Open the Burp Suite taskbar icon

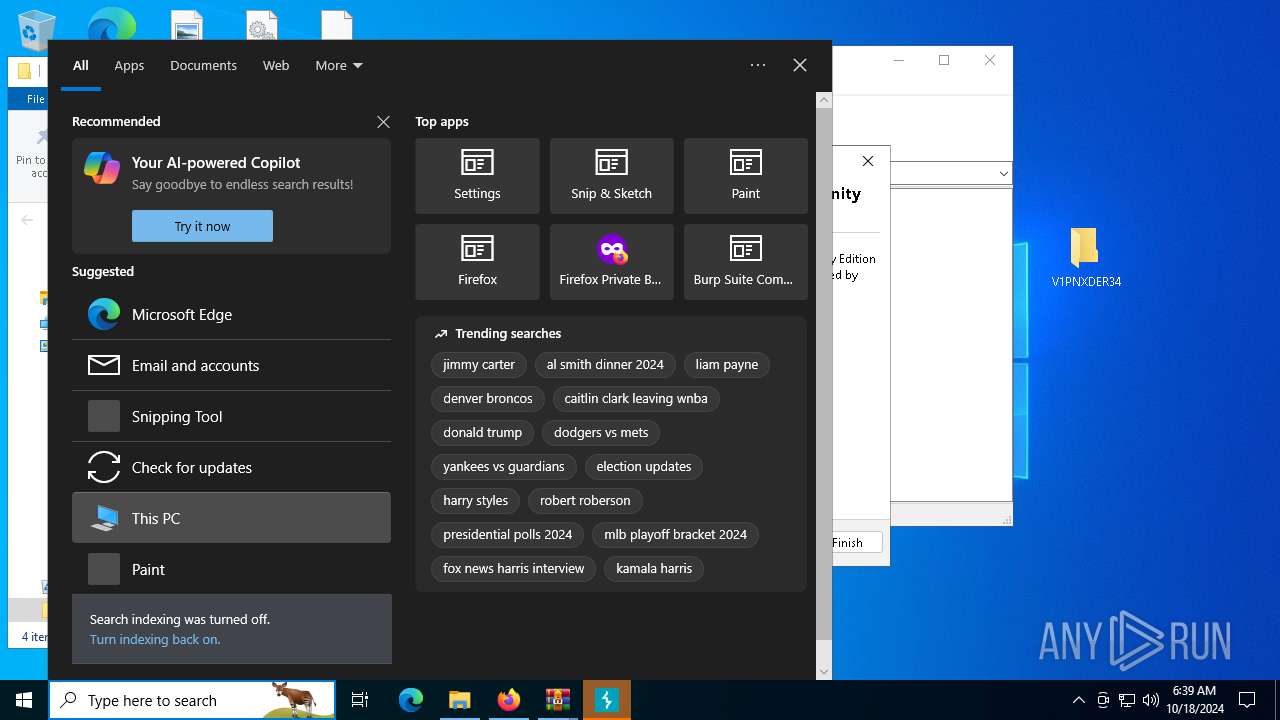606,700
